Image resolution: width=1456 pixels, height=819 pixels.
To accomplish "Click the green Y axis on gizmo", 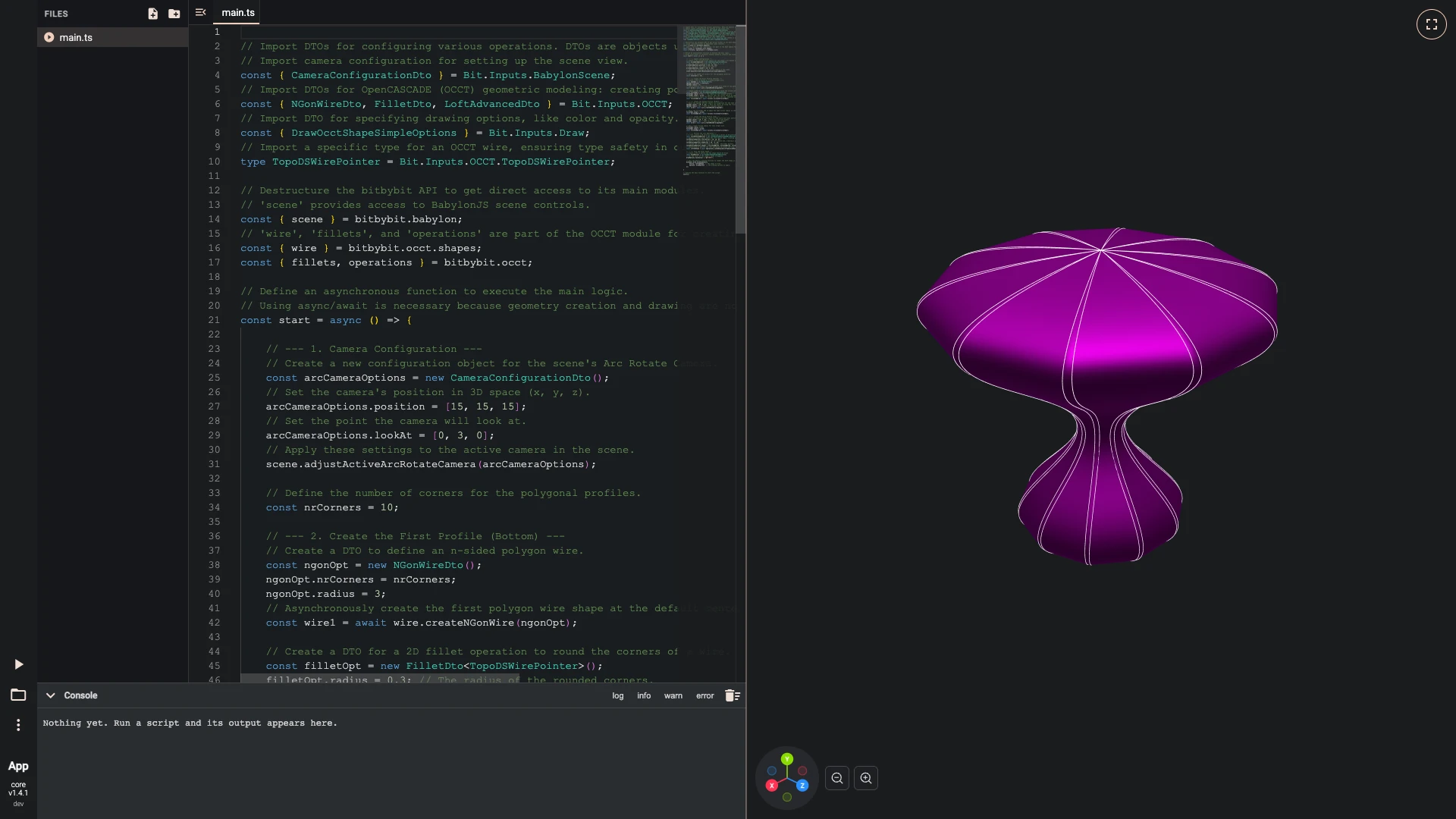I will (787, 759).
